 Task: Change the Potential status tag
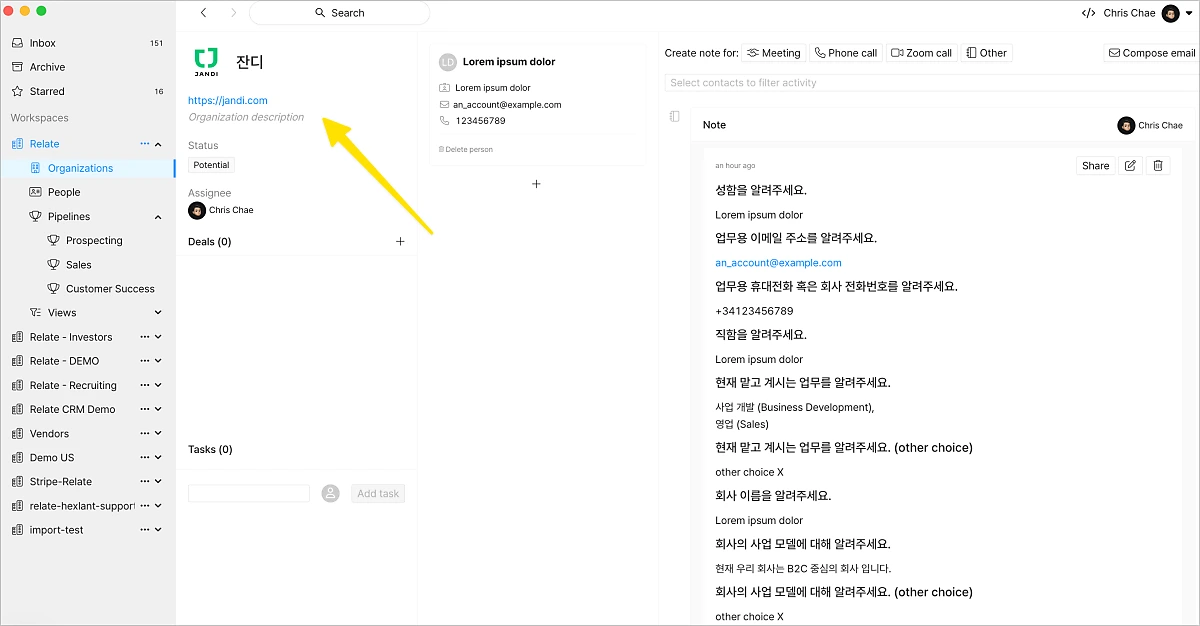[x=211, y=165]
